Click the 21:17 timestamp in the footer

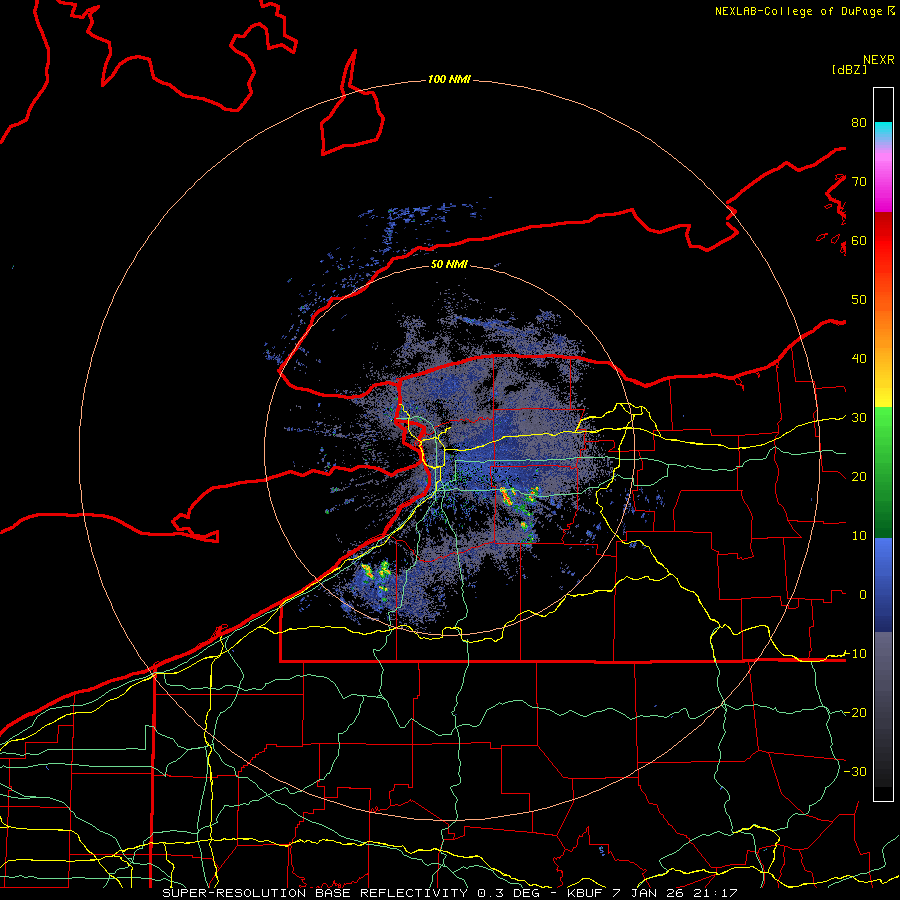(718, 893)
